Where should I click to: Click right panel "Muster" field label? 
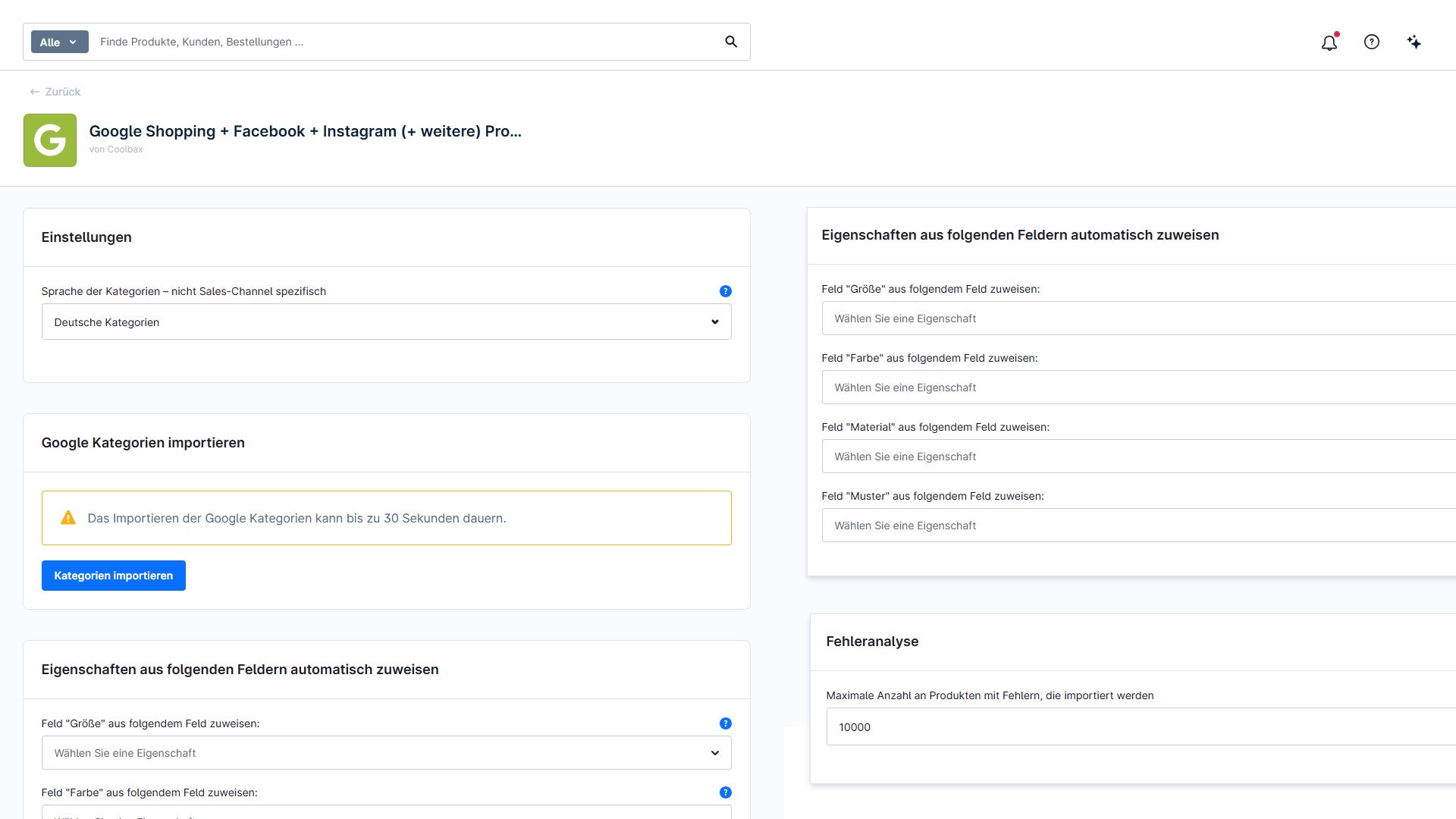point(933,496)
